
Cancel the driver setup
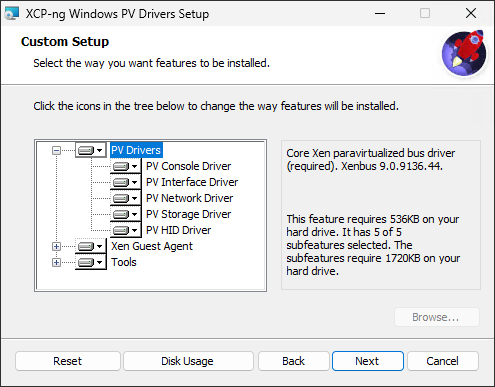tap(443, 361)
